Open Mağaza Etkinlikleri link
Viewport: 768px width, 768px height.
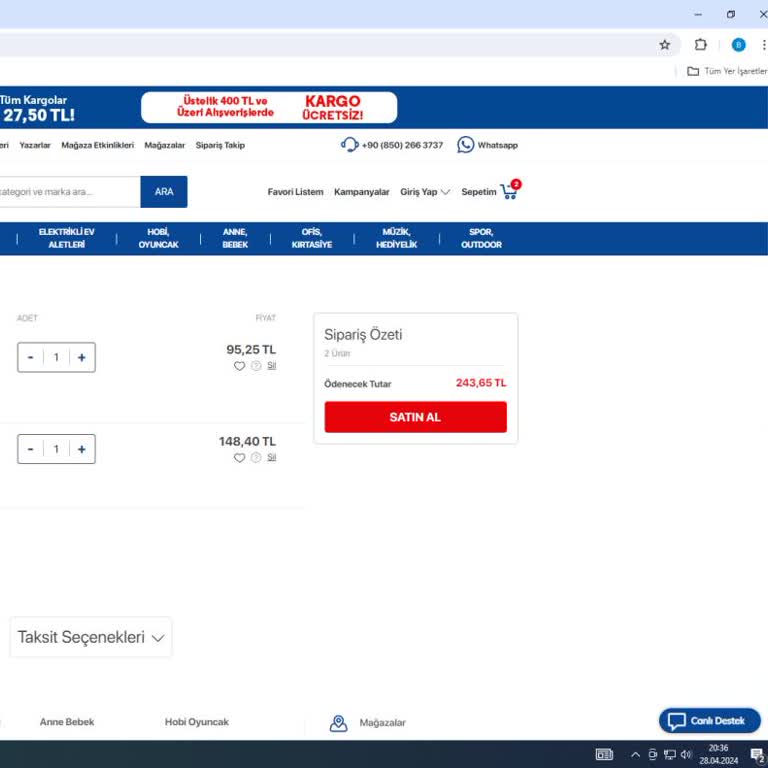point(97,145)
